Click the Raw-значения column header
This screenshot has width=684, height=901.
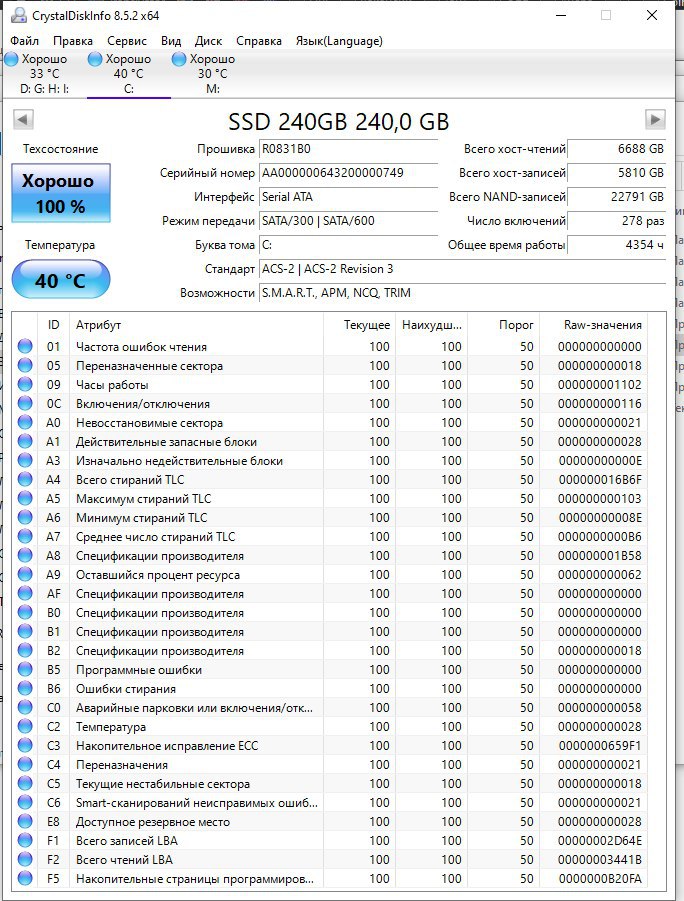click(593, 325)
